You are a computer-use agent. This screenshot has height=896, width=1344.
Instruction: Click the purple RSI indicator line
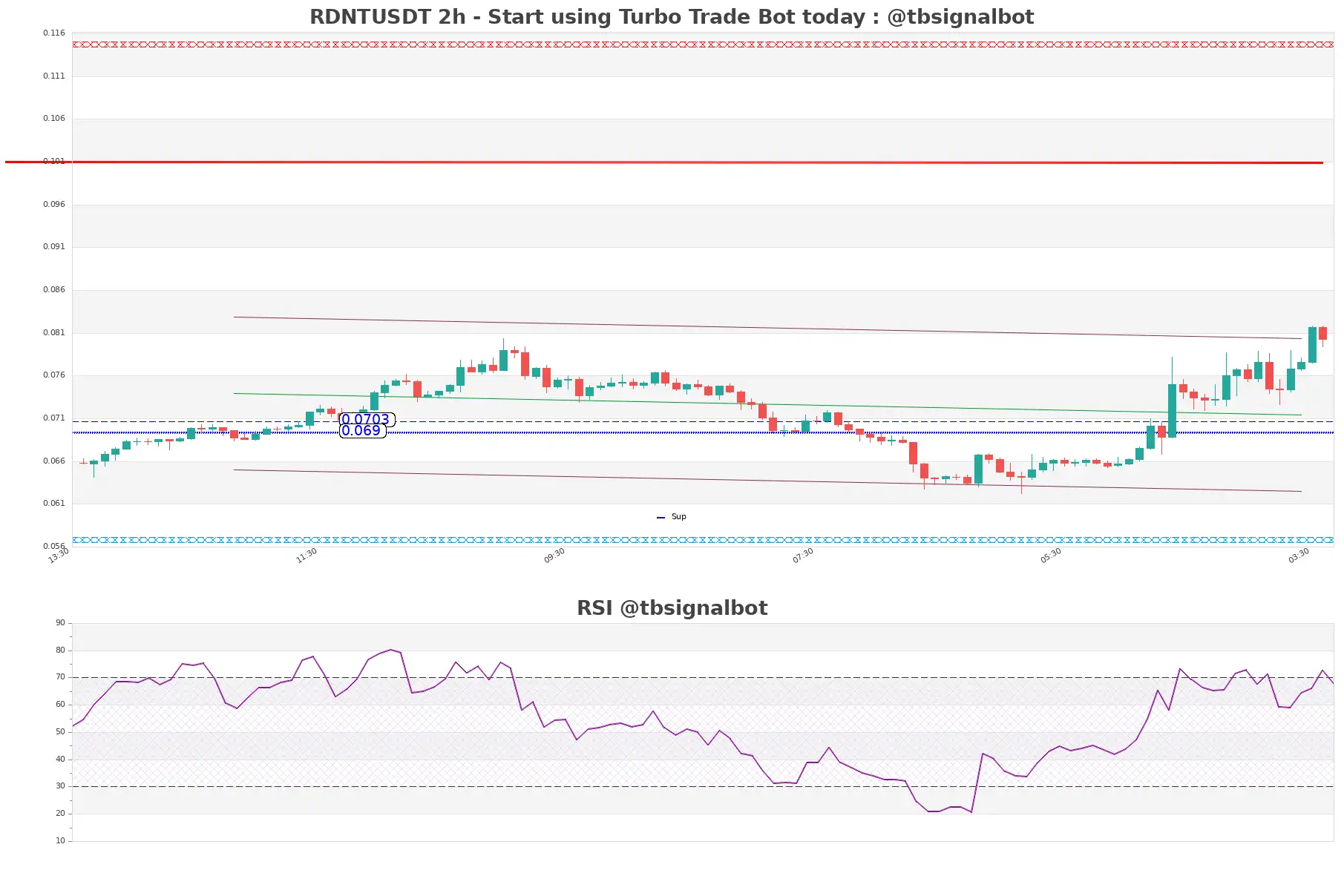703,731
